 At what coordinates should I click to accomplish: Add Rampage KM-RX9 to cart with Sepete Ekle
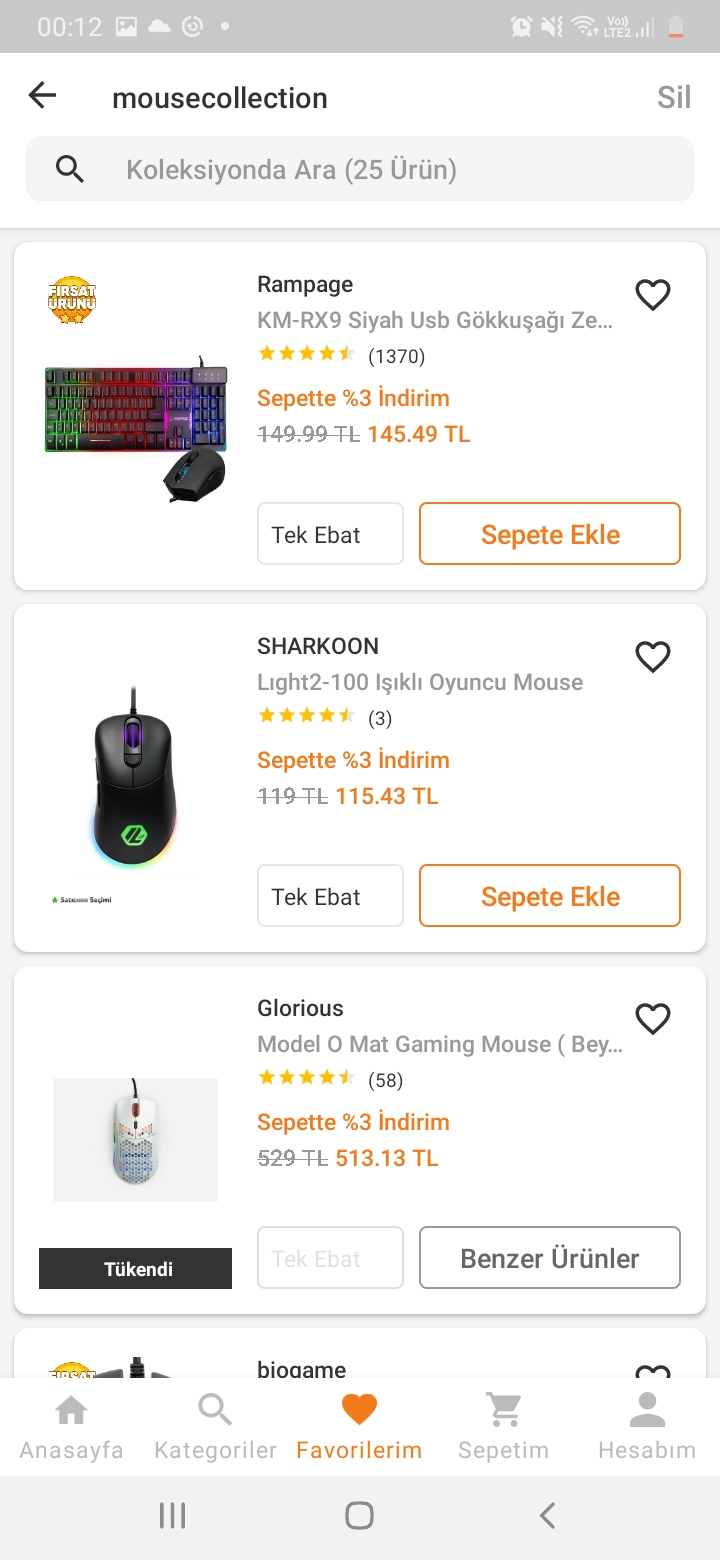tap(550, 534)
